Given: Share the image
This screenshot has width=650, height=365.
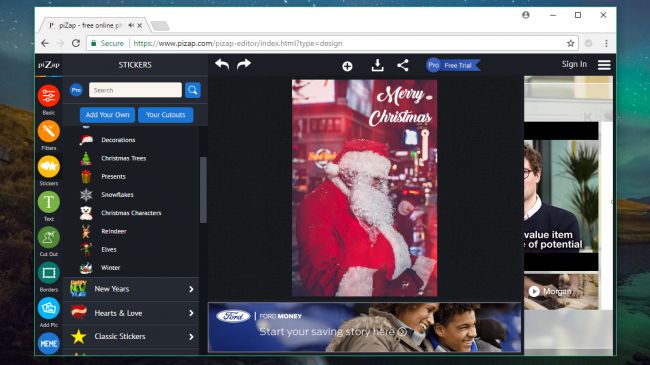Looking at the screenshot, I should [x=403, y=65].
